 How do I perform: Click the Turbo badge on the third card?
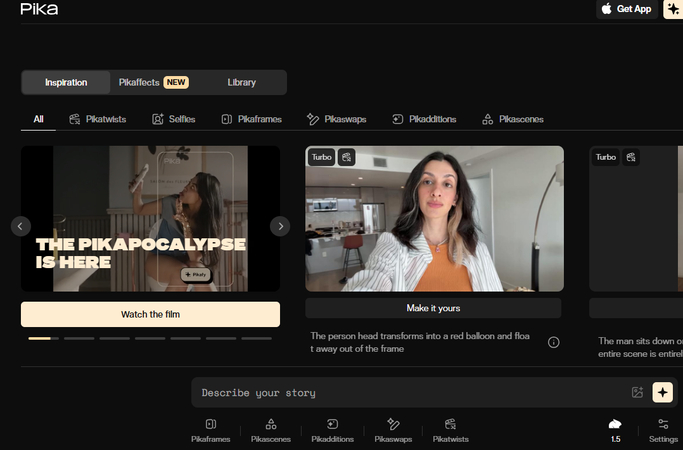[x=605, y=157]
